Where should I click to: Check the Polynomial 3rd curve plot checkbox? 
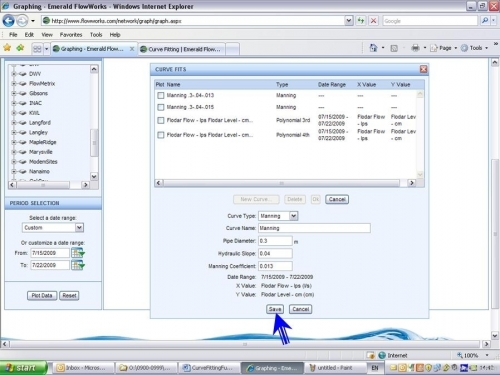[161, 120]
